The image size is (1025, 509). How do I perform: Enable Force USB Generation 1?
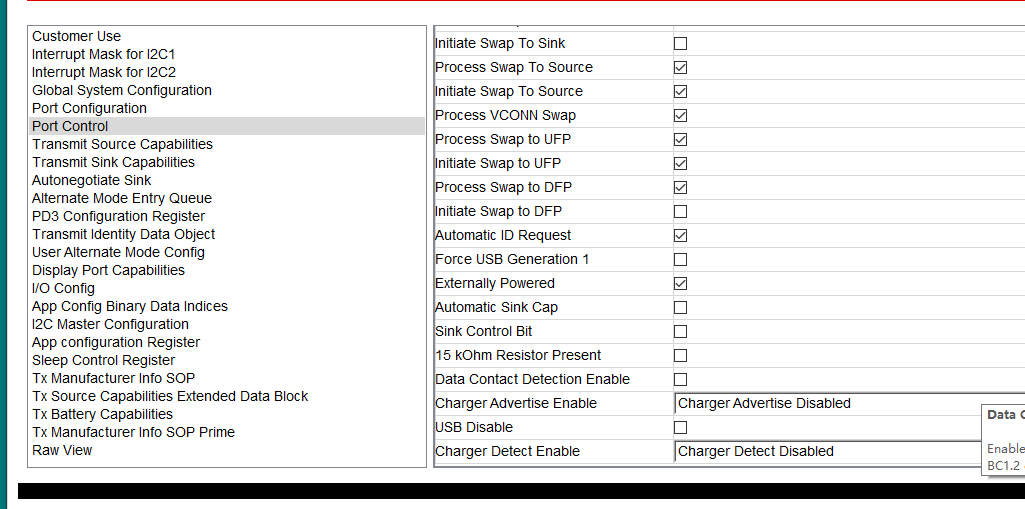pos(680,260)
